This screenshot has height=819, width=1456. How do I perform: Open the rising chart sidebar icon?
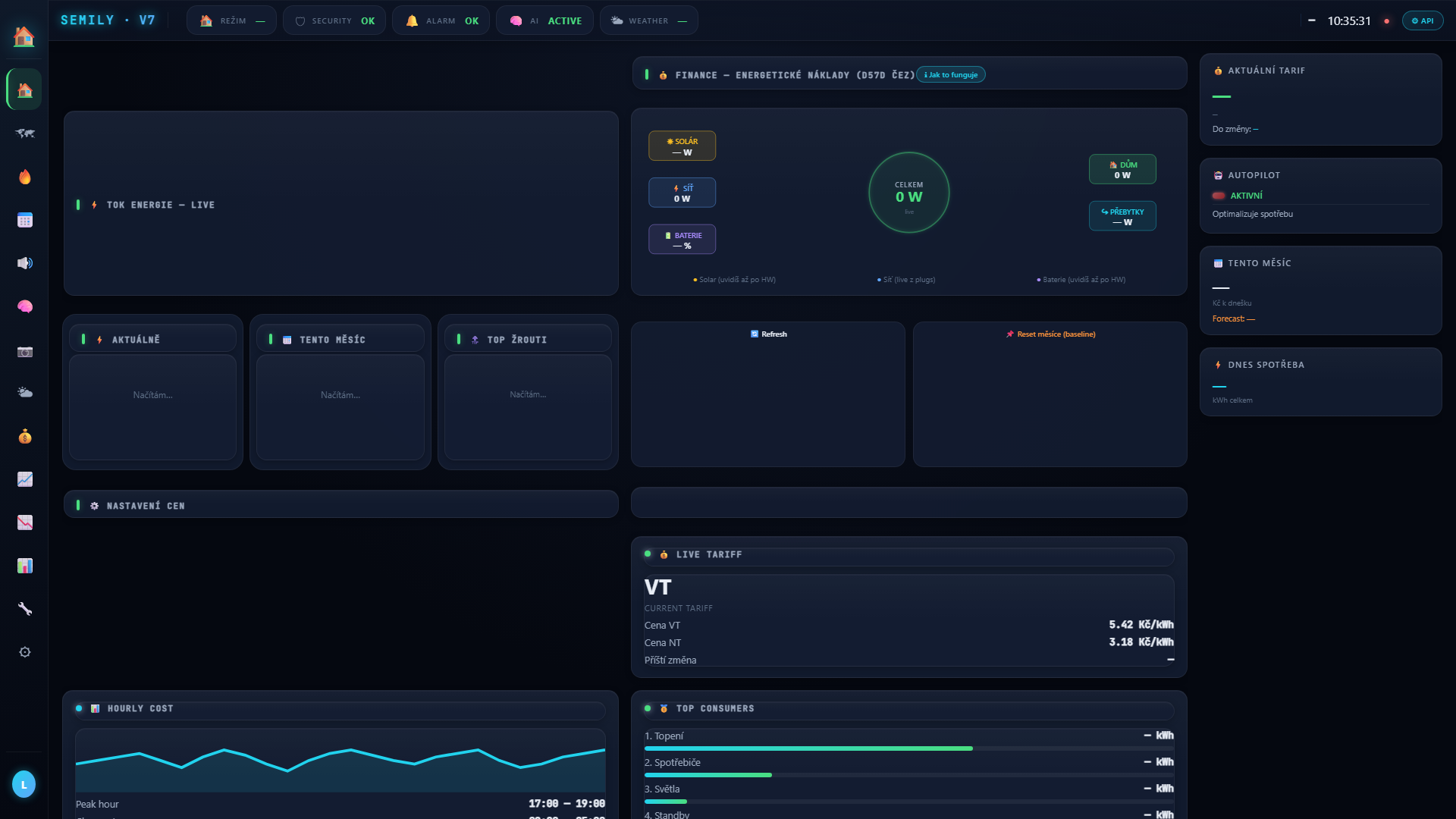(x=24, y=479)
